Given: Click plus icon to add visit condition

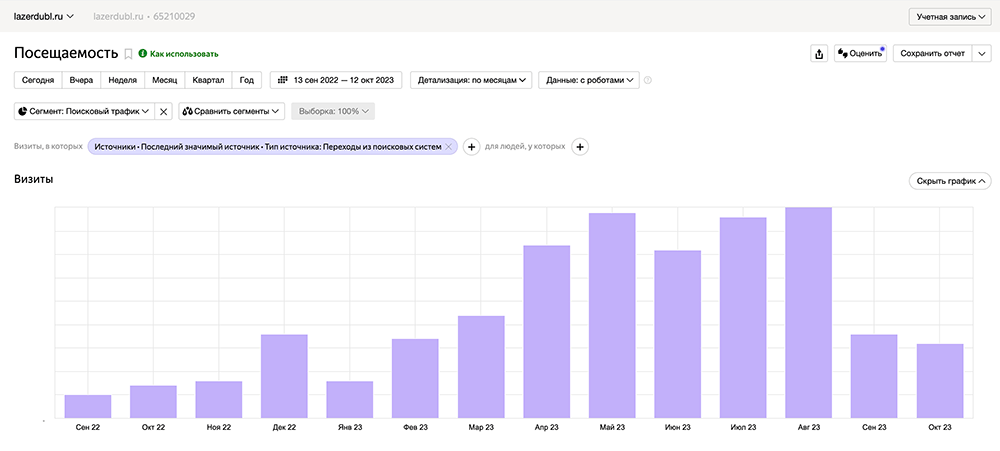Looking at the screenshot, I should coord(472,147).
